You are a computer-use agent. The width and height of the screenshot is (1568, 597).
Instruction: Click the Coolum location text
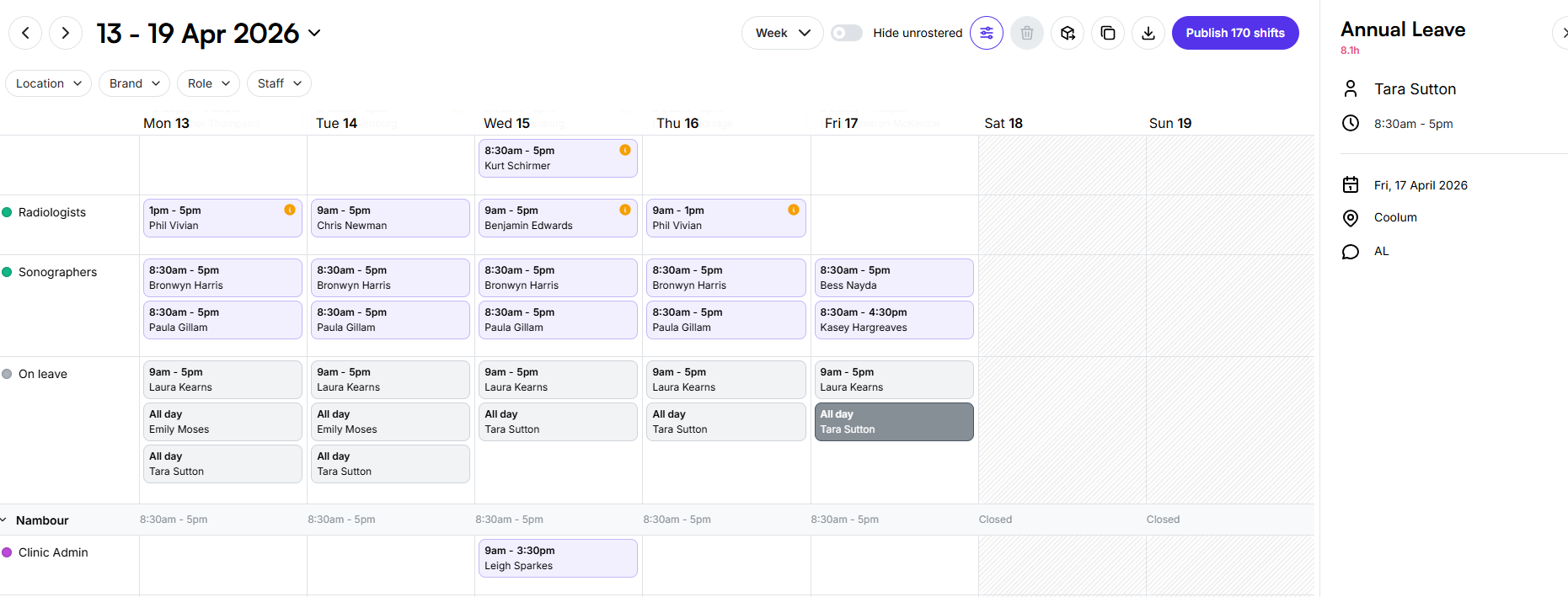pos(1395,217)
